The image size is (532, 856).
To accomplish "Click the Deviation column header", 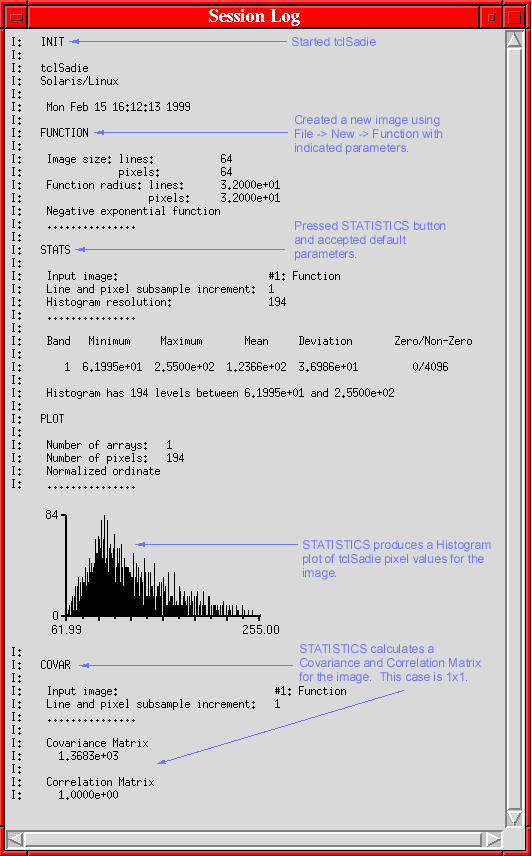I will [x=326, y=341].
